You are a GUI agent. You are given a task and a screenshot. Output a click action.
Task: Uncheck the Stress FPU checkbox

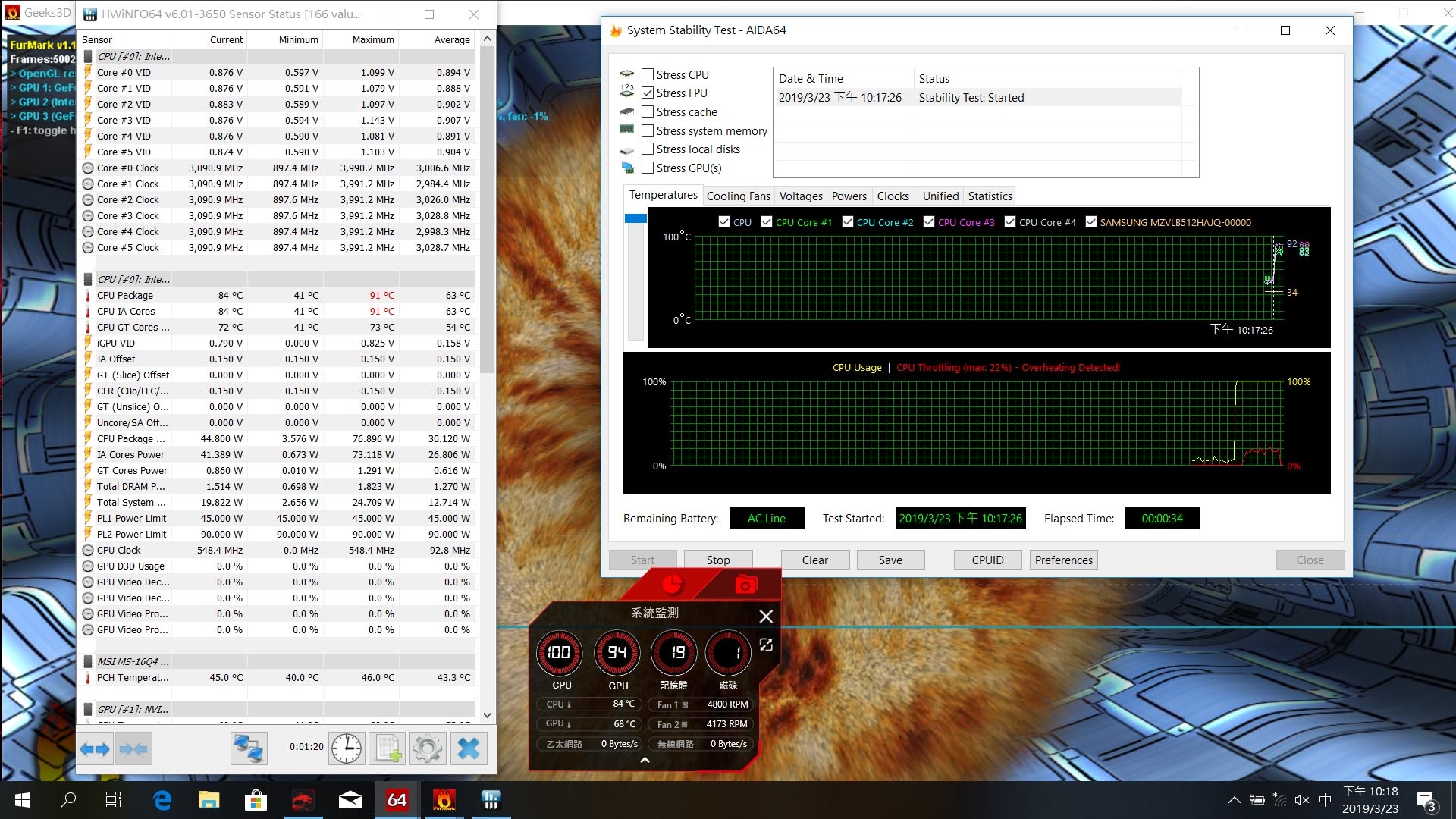click(648, 93)
